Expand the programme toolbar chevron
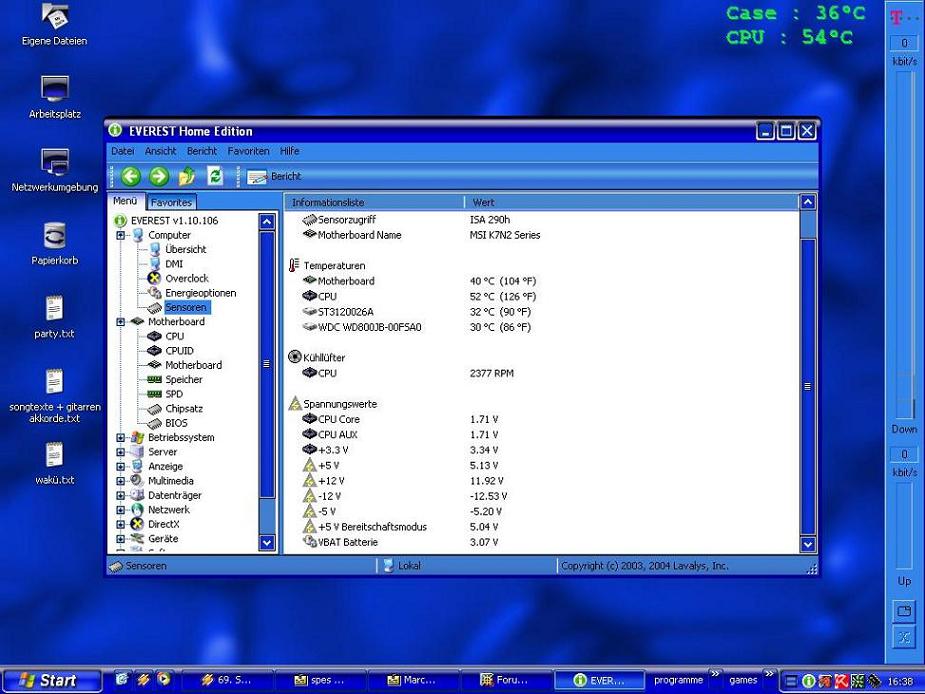 pos(714,675)
